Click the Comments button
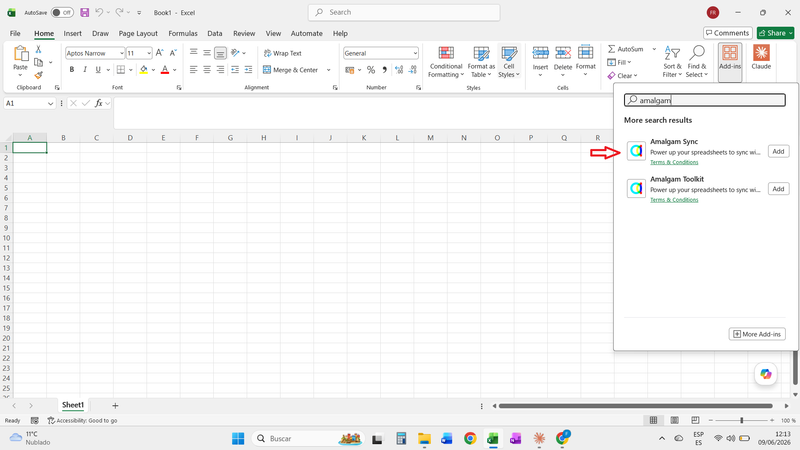The image size is (800, 450). [728, 33]
